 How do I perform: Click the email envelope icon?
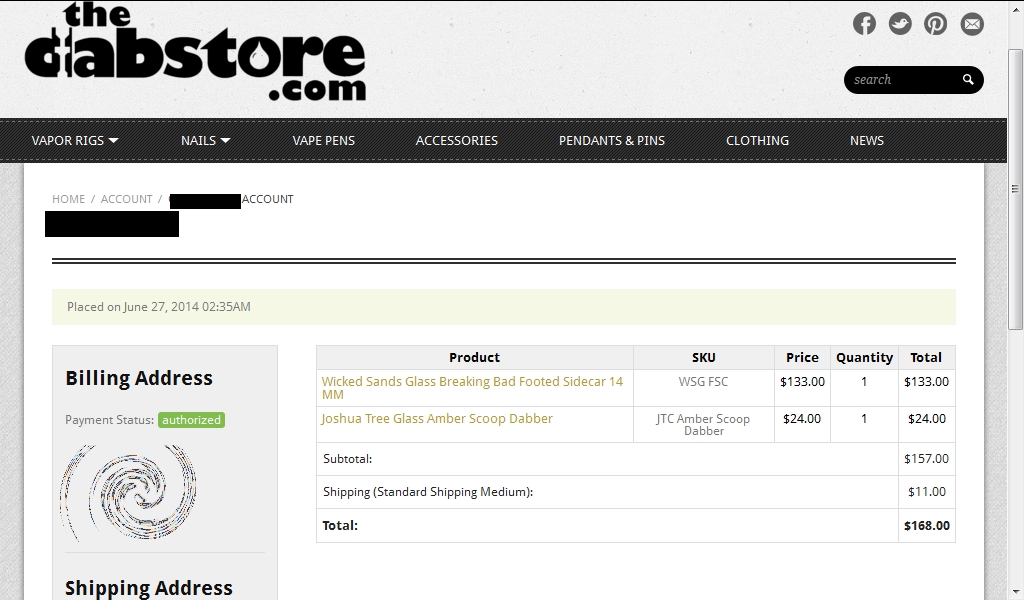click(x=972, y=24)
